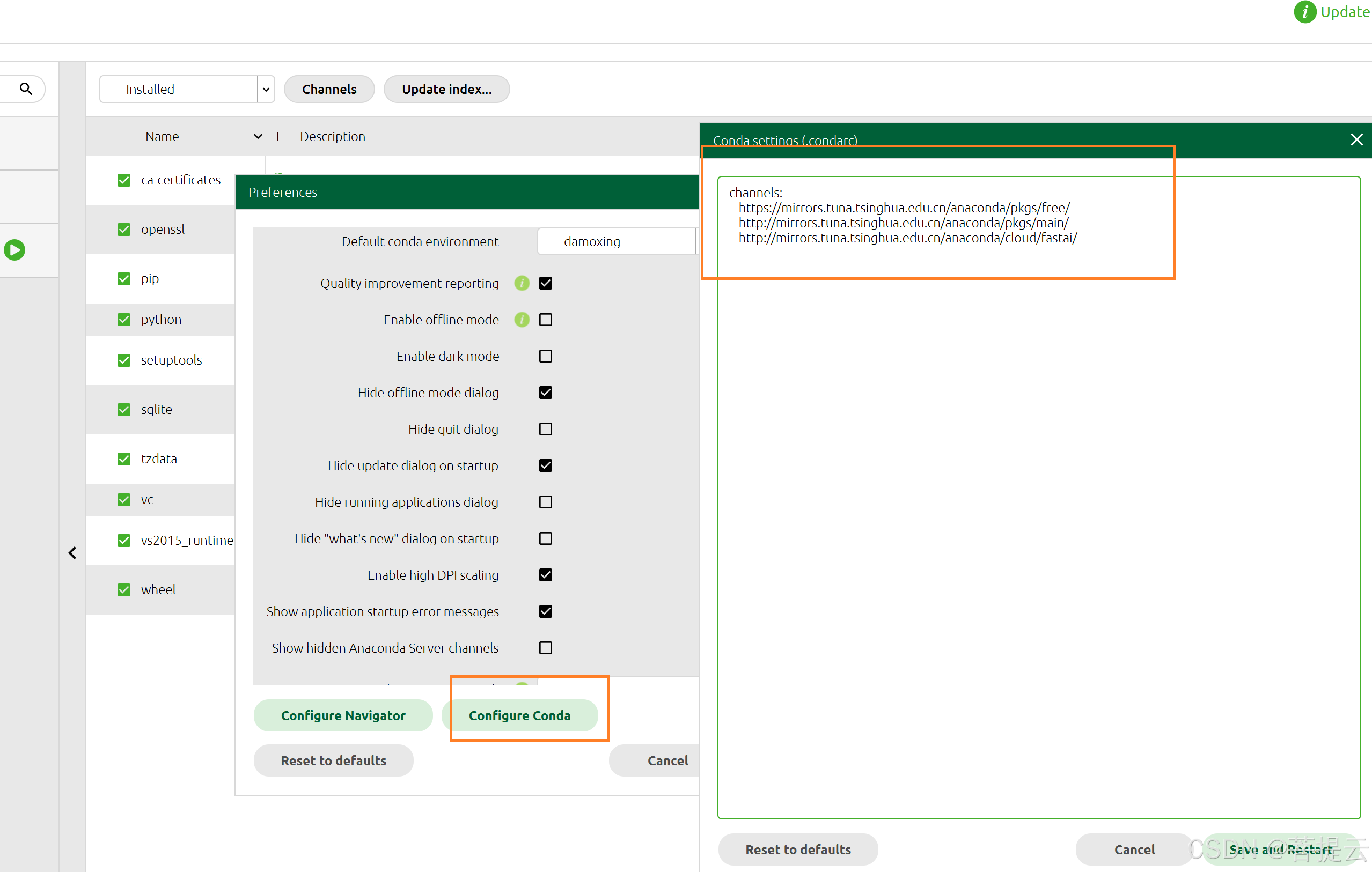Click green package status icon for wheel
The image size is (1372, 872).
(x=123, y=589)
